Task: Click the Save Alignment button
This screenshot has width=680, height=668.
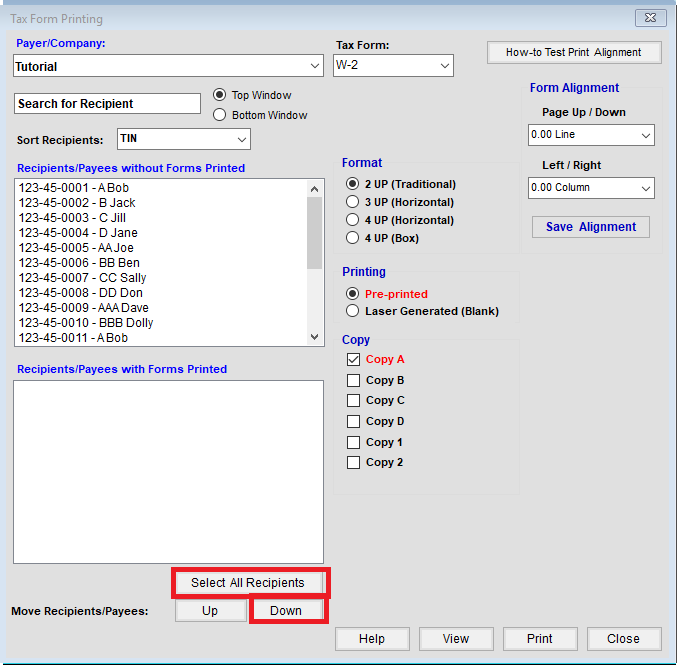Action: click(x=591, y=227)
